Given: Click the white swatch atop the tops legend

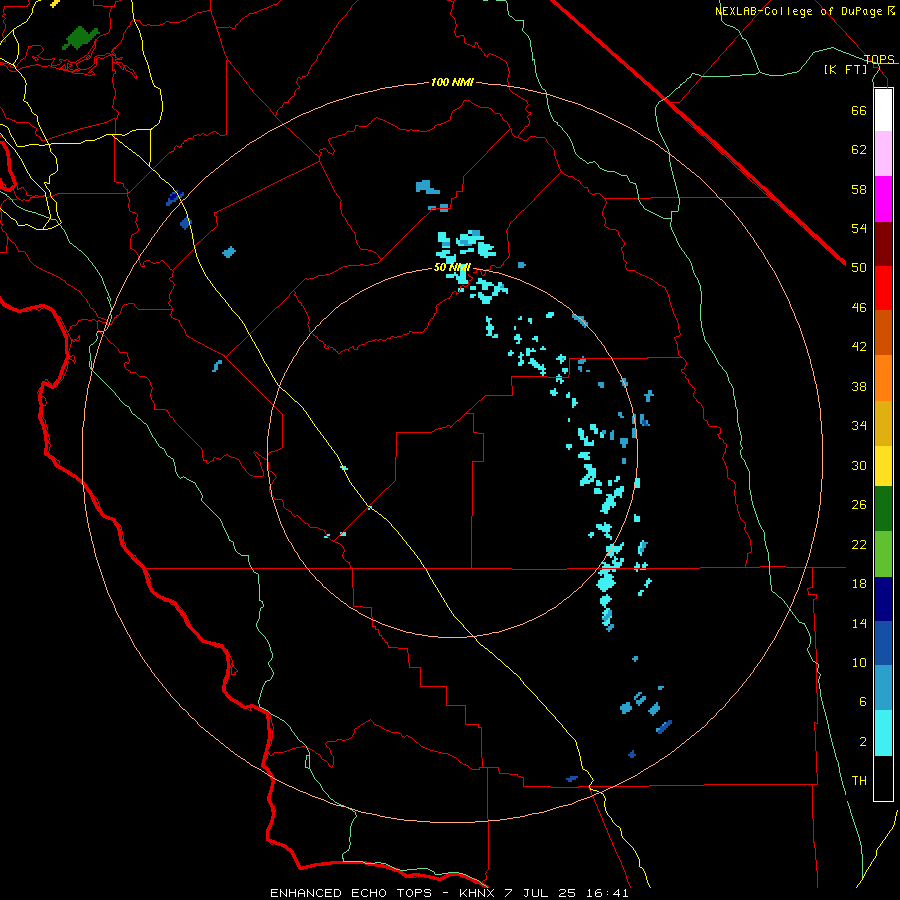Looking at the screenshot, I should point(883,110).
